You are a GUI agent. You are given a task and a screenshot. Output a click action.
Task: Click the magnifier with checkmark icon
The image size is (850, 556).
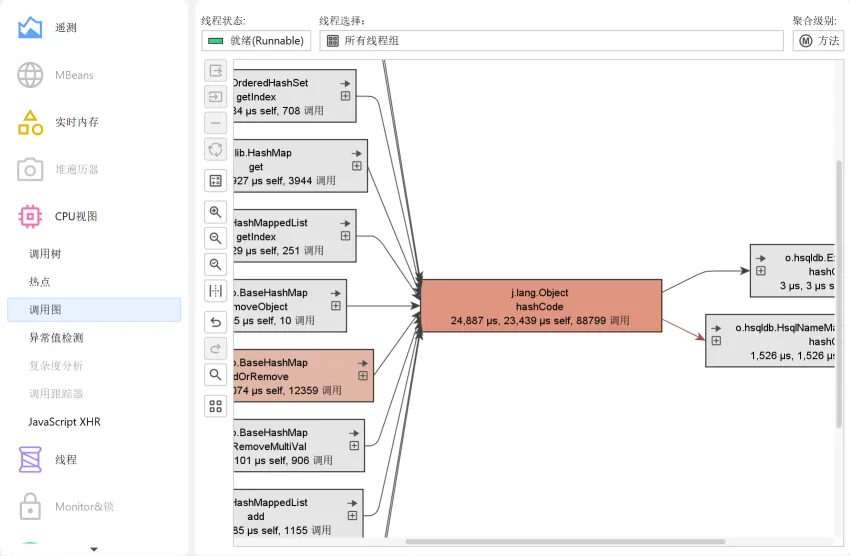(x=215, y=264)
